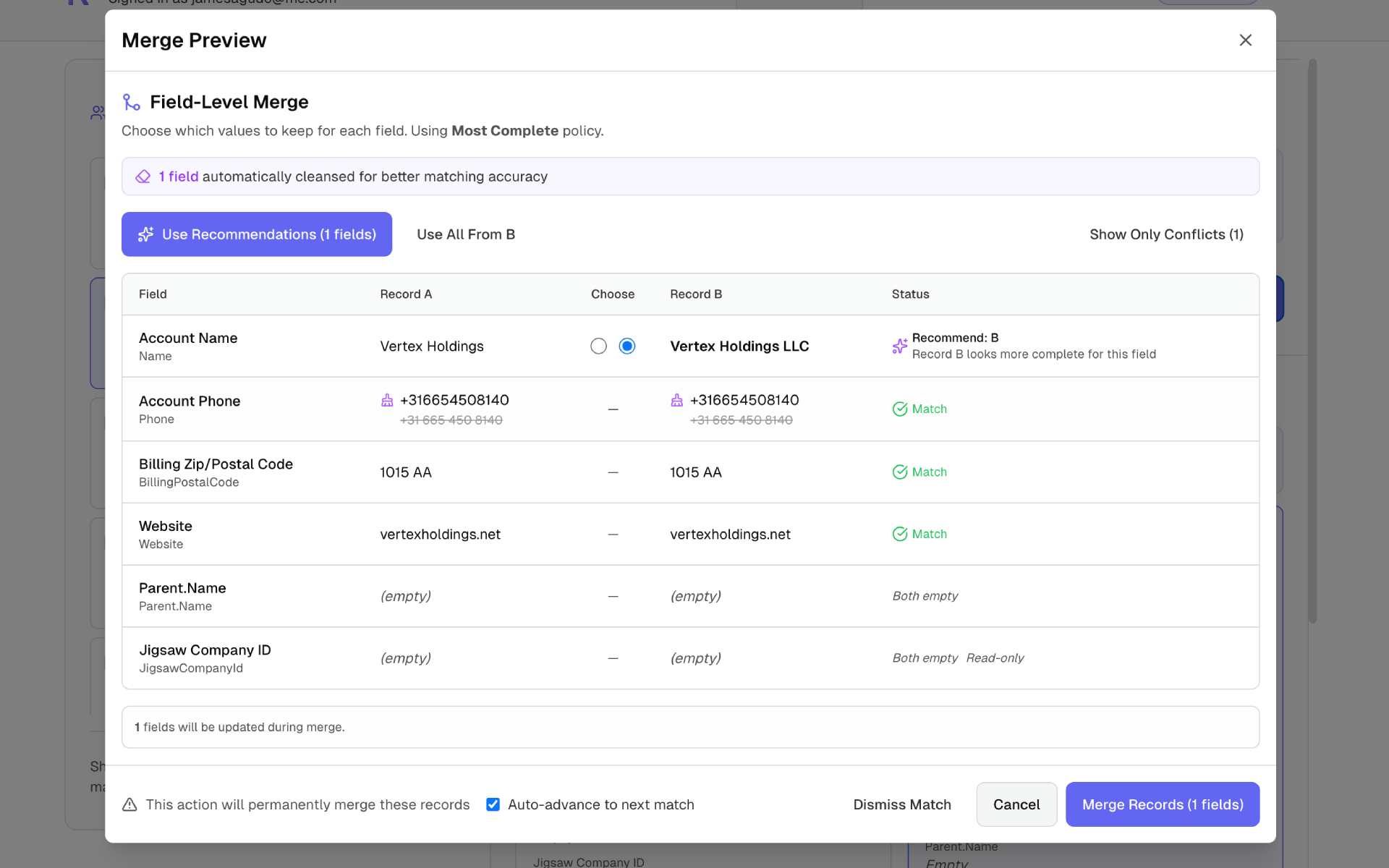1389x868 pixels.
Task: Toggle Auto-advance to next match checkbox
Action: [x=493, y=804]
